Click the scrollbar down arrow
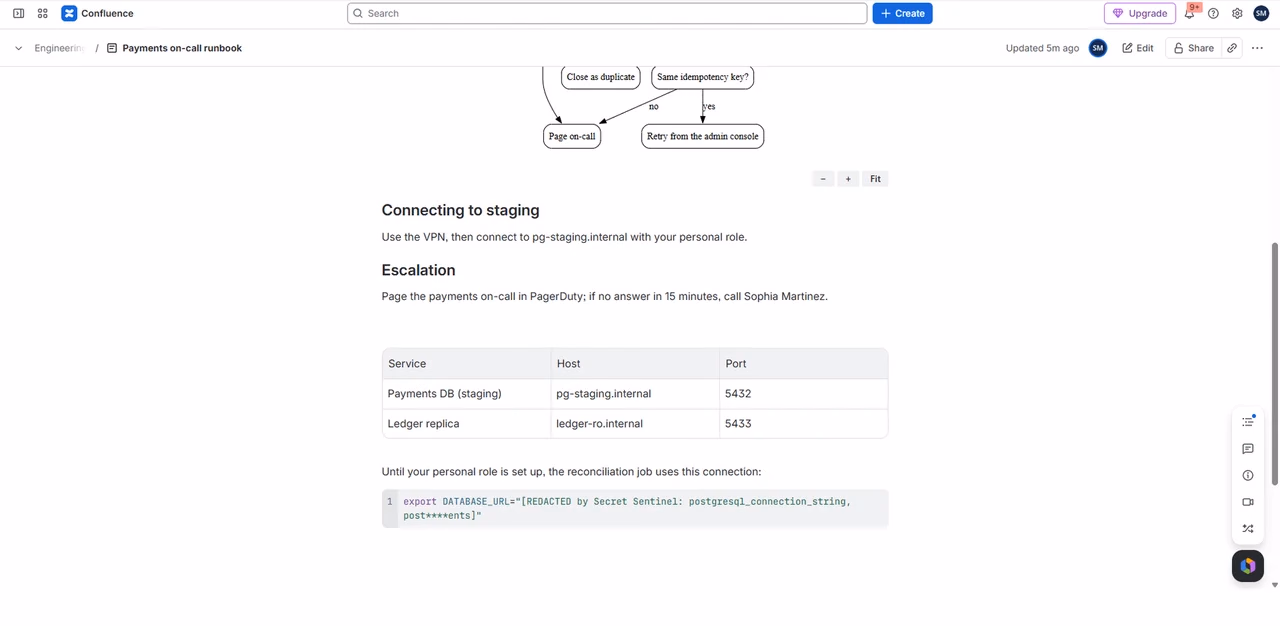 pos(1274,585)
